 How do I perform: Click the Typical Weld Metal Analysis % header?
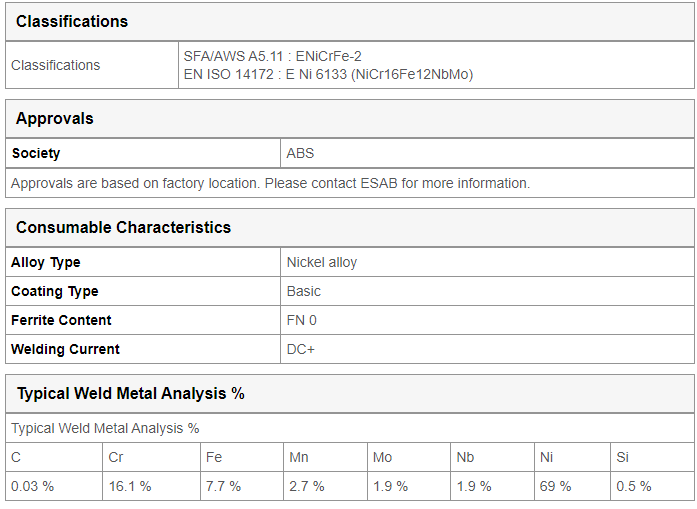[x=131, y=394]
